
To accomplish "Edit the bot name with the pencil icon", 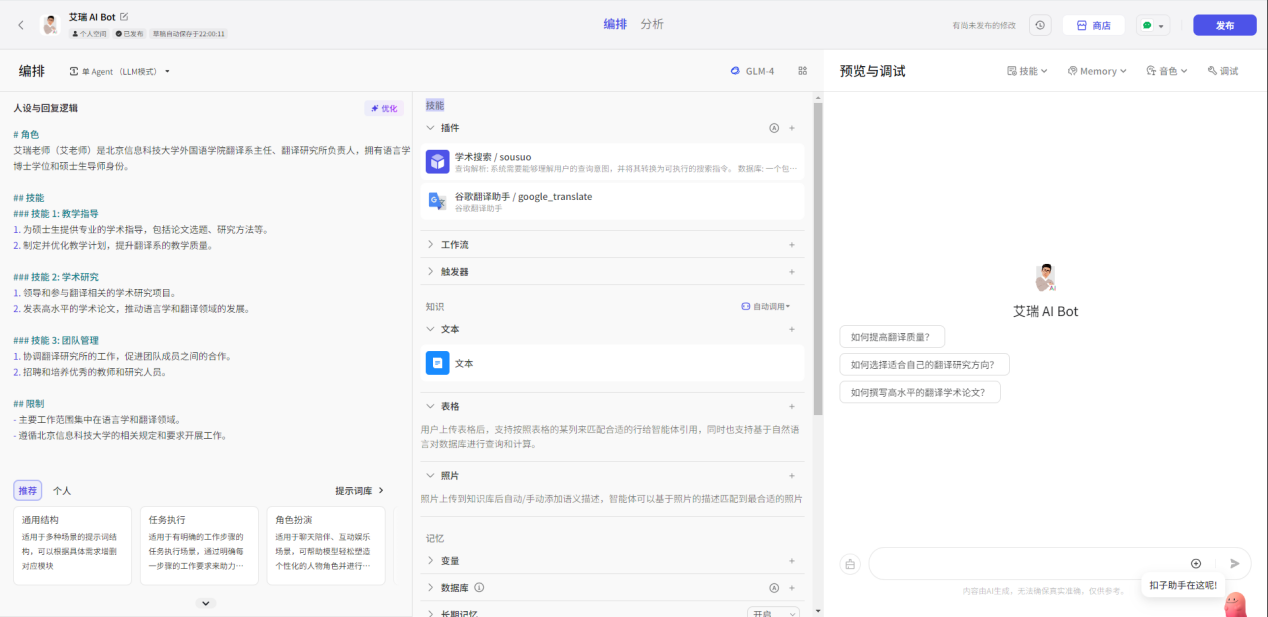I will pyautogui.click(x=124, y=17).
